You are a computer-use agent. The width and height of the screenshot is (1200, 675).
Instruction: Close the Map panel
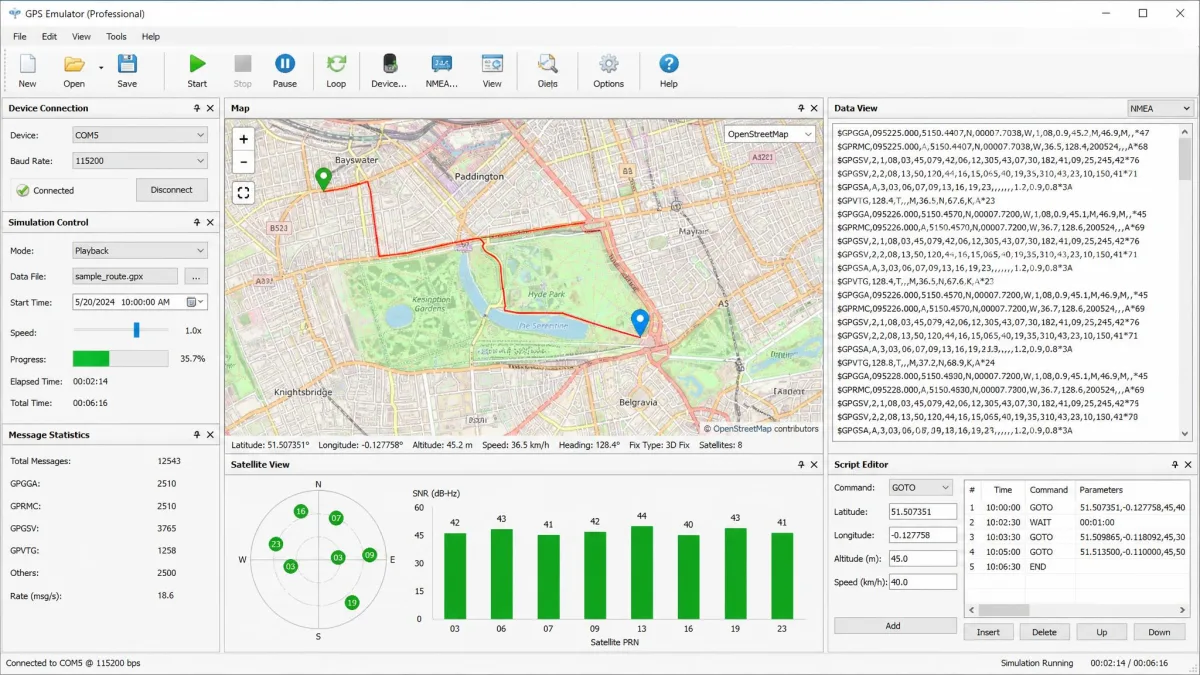point(815,108)
